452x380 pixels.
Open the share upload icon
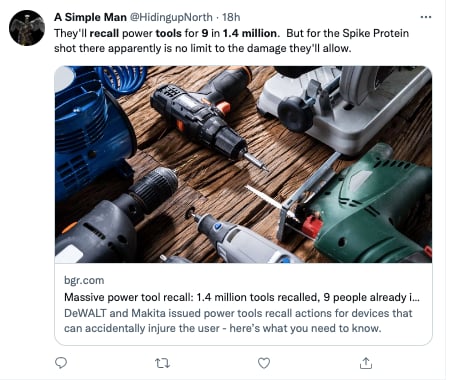pos(366,363)
